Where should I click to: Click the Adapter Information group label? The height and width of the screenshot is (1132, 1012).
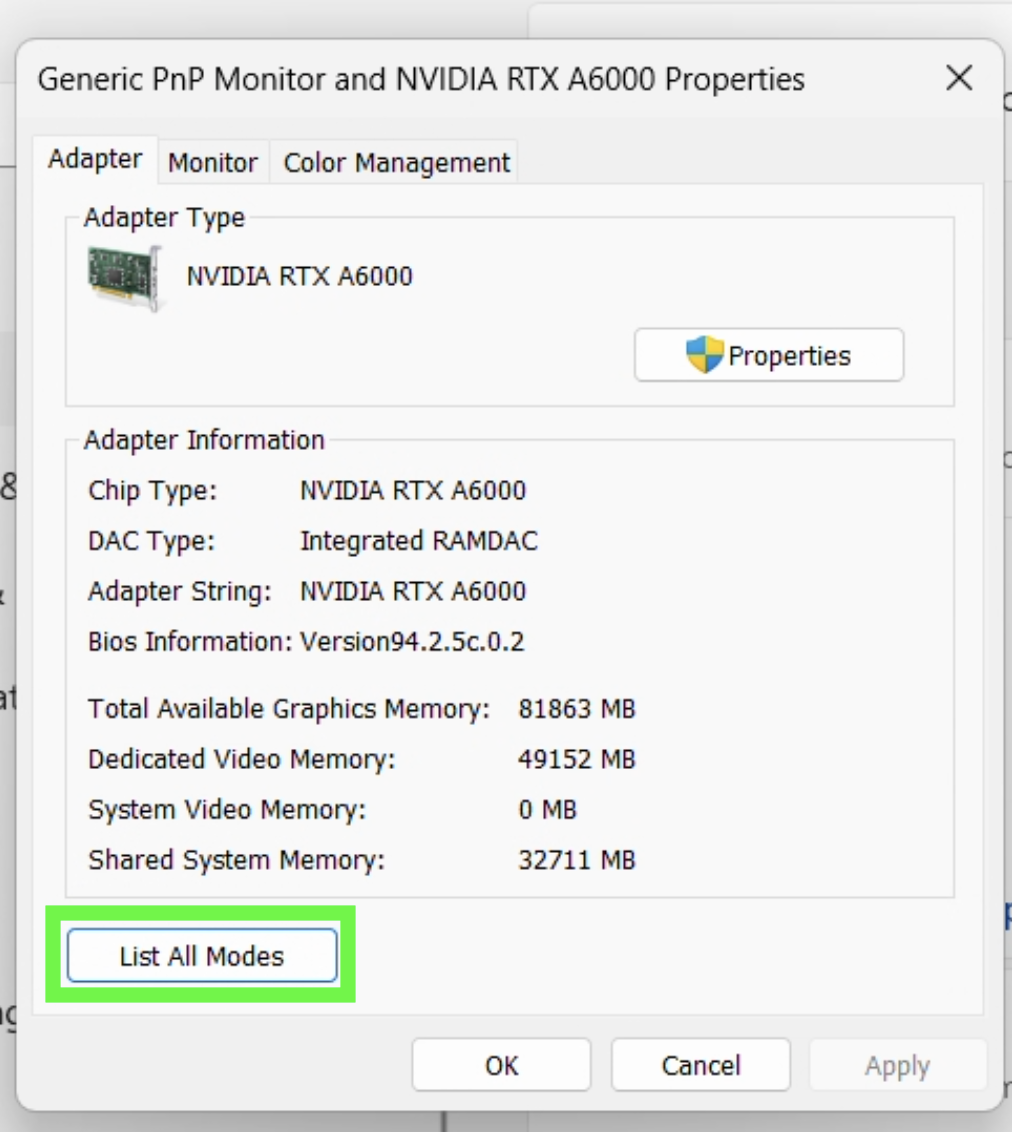point(204,440)
